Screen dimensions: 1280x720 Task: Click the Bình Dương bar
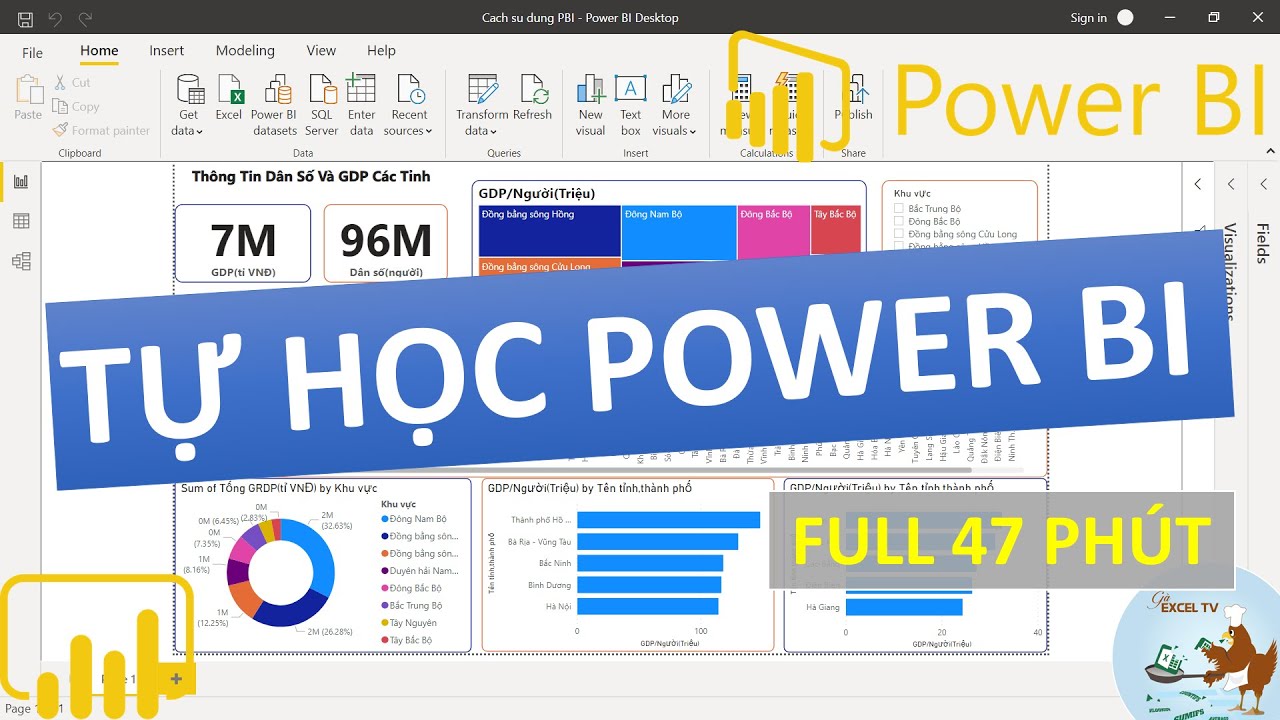tap(649, 585)
